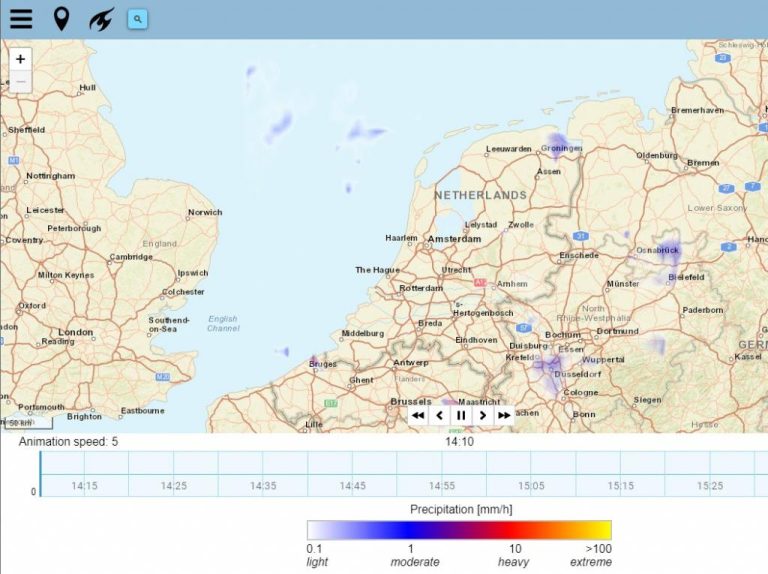Zoom out on the map
Screen dimensions: 768x574
pos(21,81)
